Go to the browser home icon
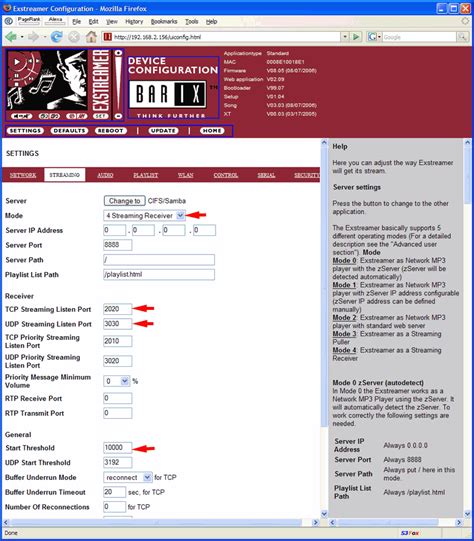 pyautogui.click(x=91, y=37)
